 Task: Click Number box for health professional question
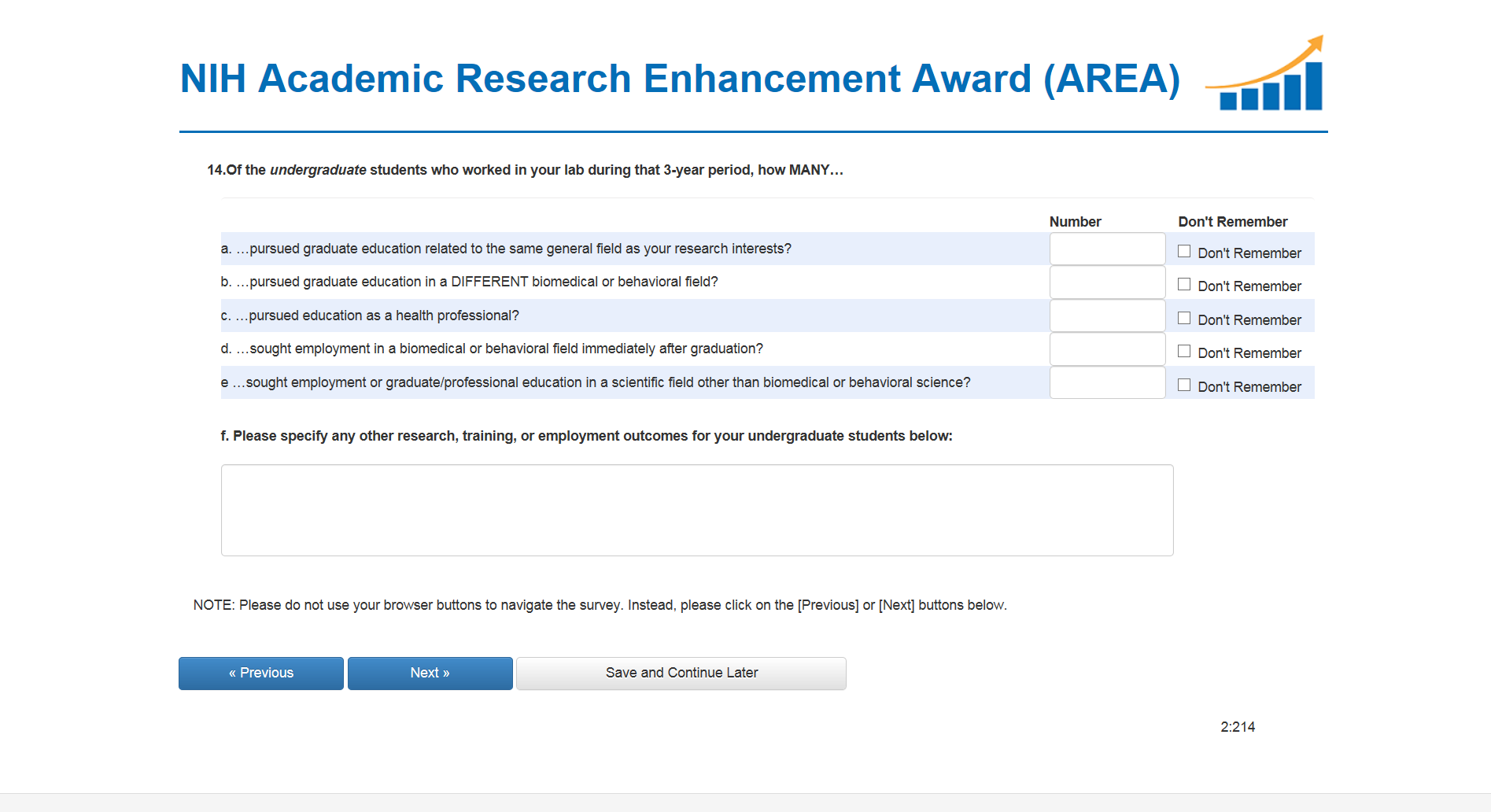[x=1107, y=316]
